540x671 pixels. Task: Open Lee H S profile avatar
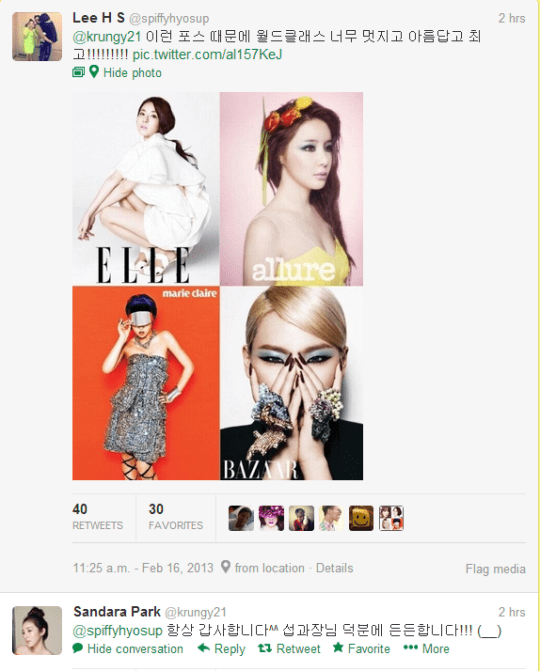pos(37,36)
